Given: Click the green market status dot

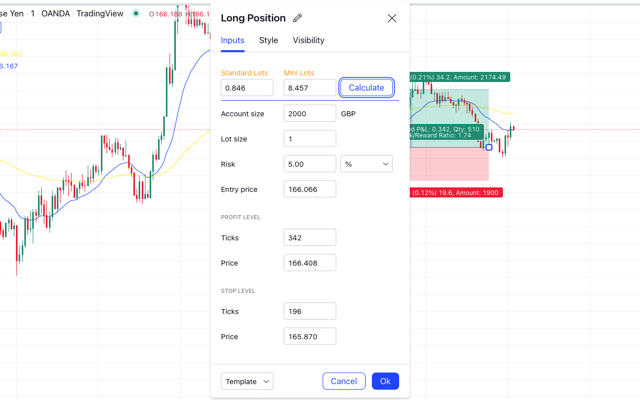Looking at the screenshot, I should 136,14.
